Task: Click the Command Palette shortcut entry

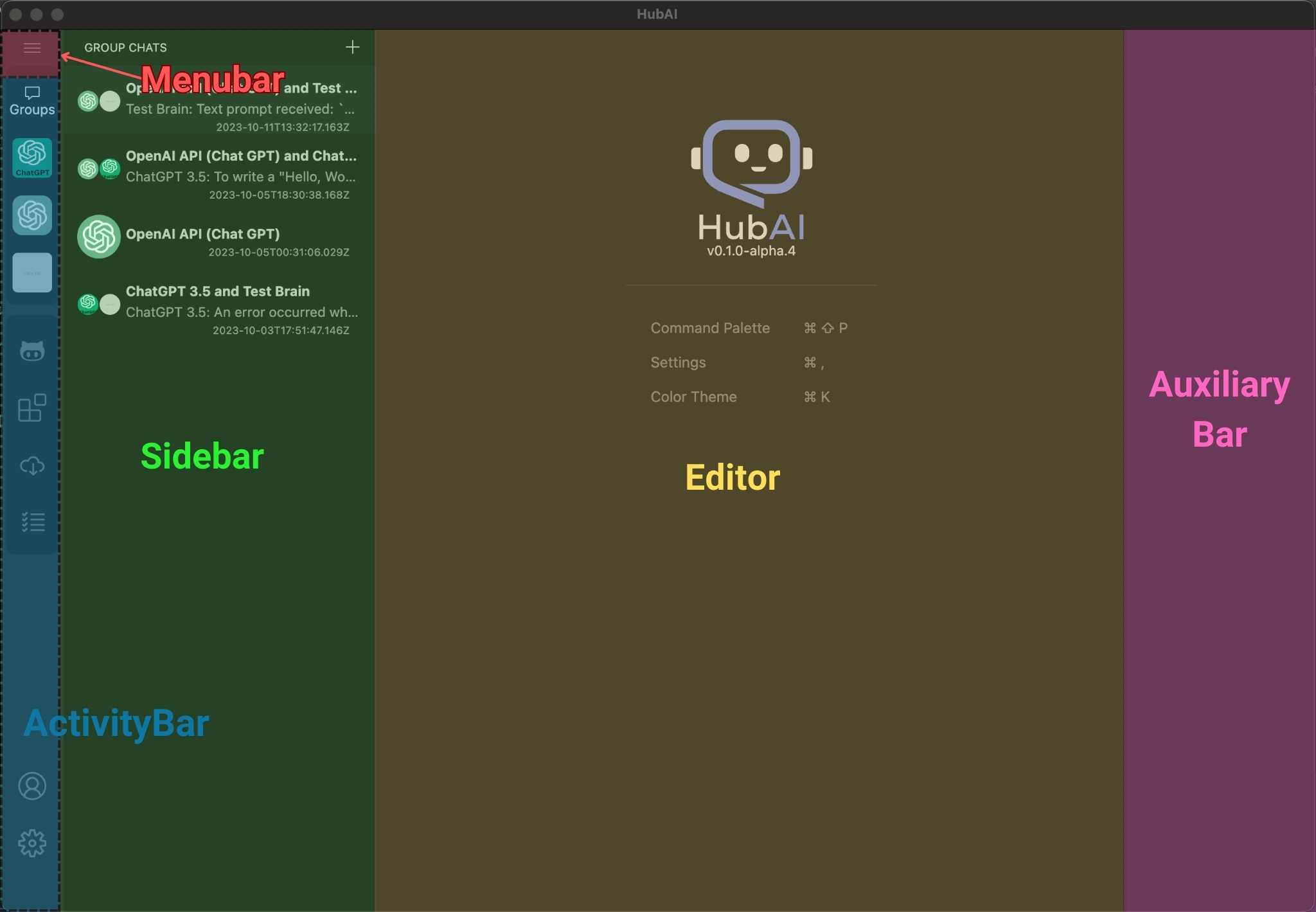Action: [x=749, y=328]
